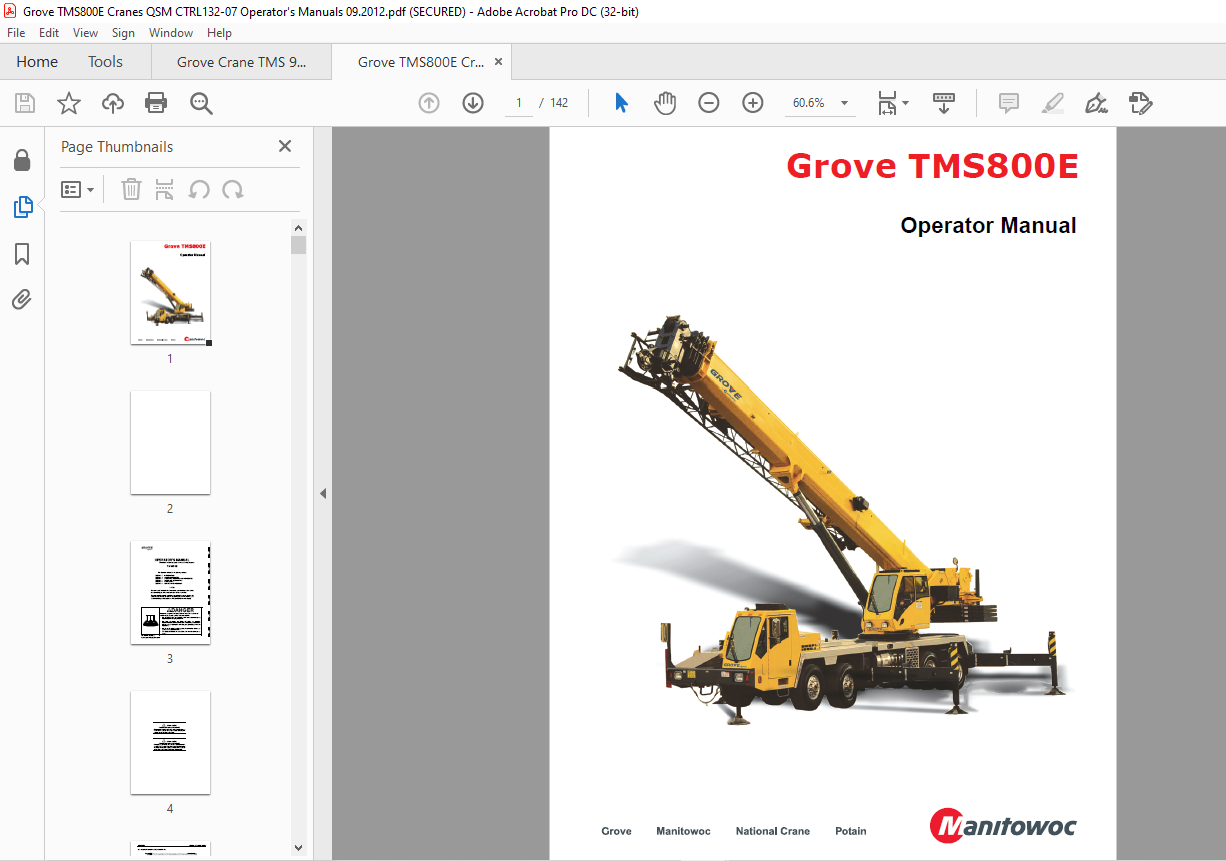Image resolution: width=1226 pixels, height=861 pixels.
Task: Go to next page arrow
Action: [x=473, y=103]
